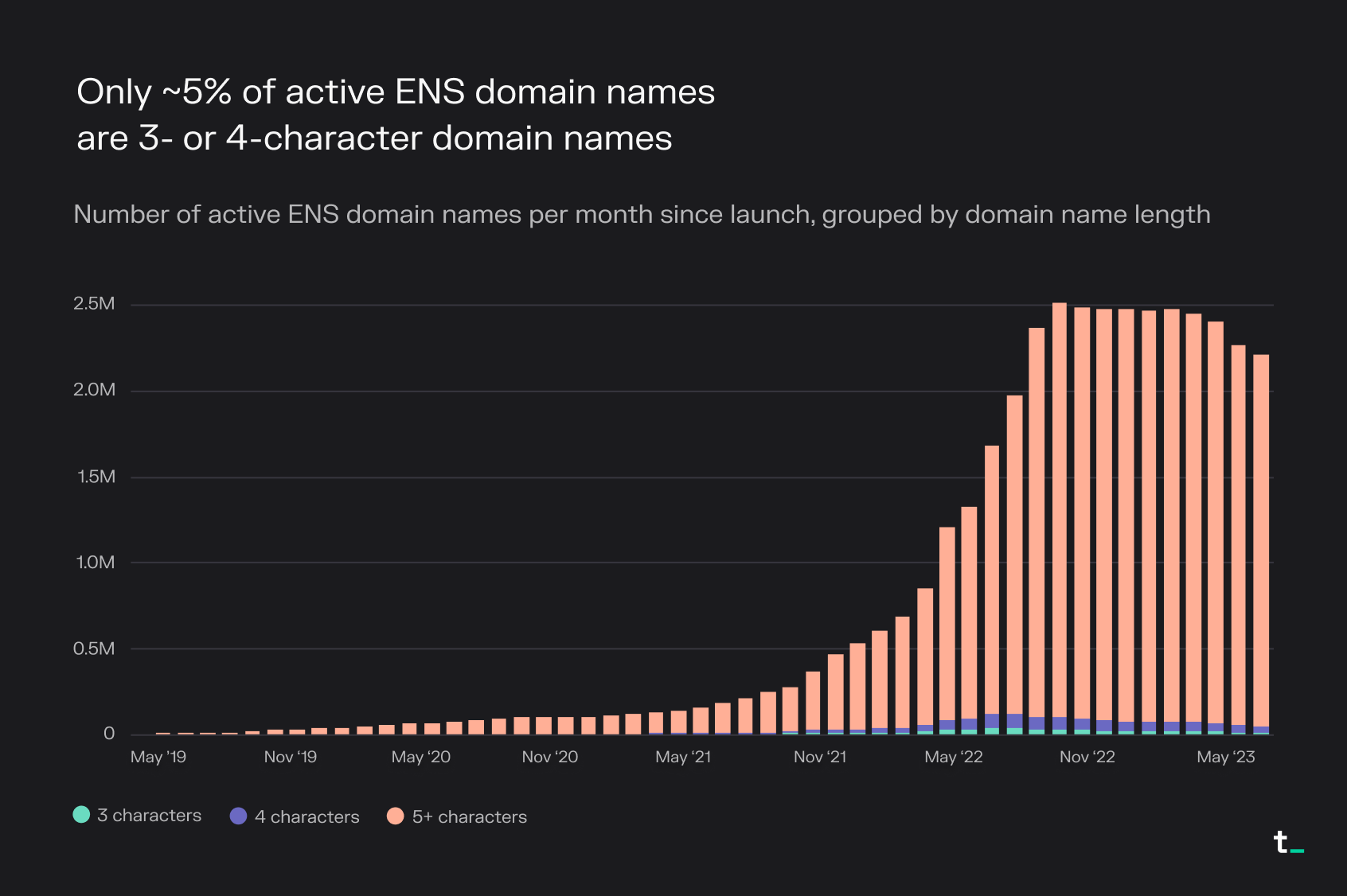Click the "1.0M" y-axis label
The width and height of the screenshot is (1347, 896).
click(x=96, y=563)
